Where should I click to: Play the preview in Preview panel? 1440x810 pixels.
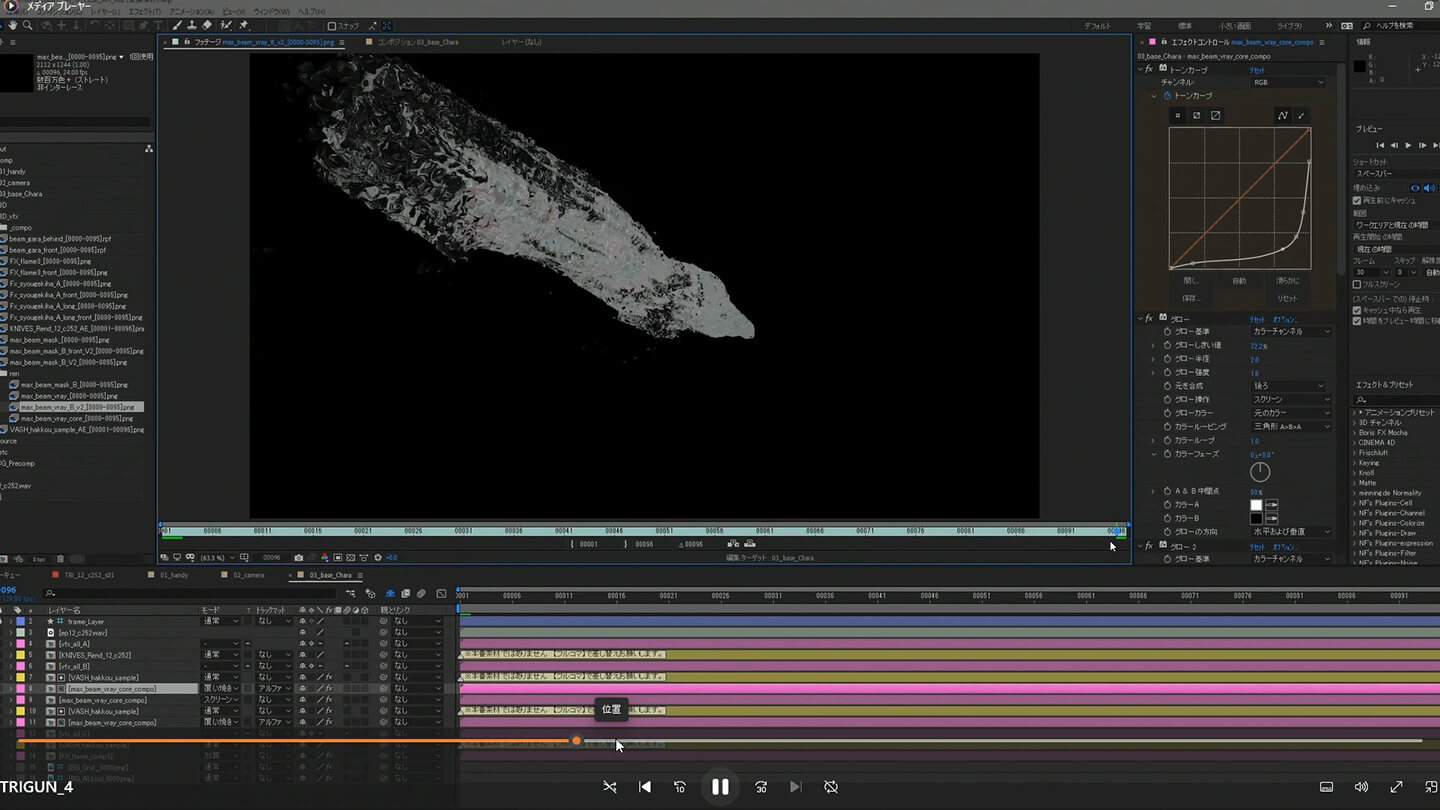coord(1409,146)
